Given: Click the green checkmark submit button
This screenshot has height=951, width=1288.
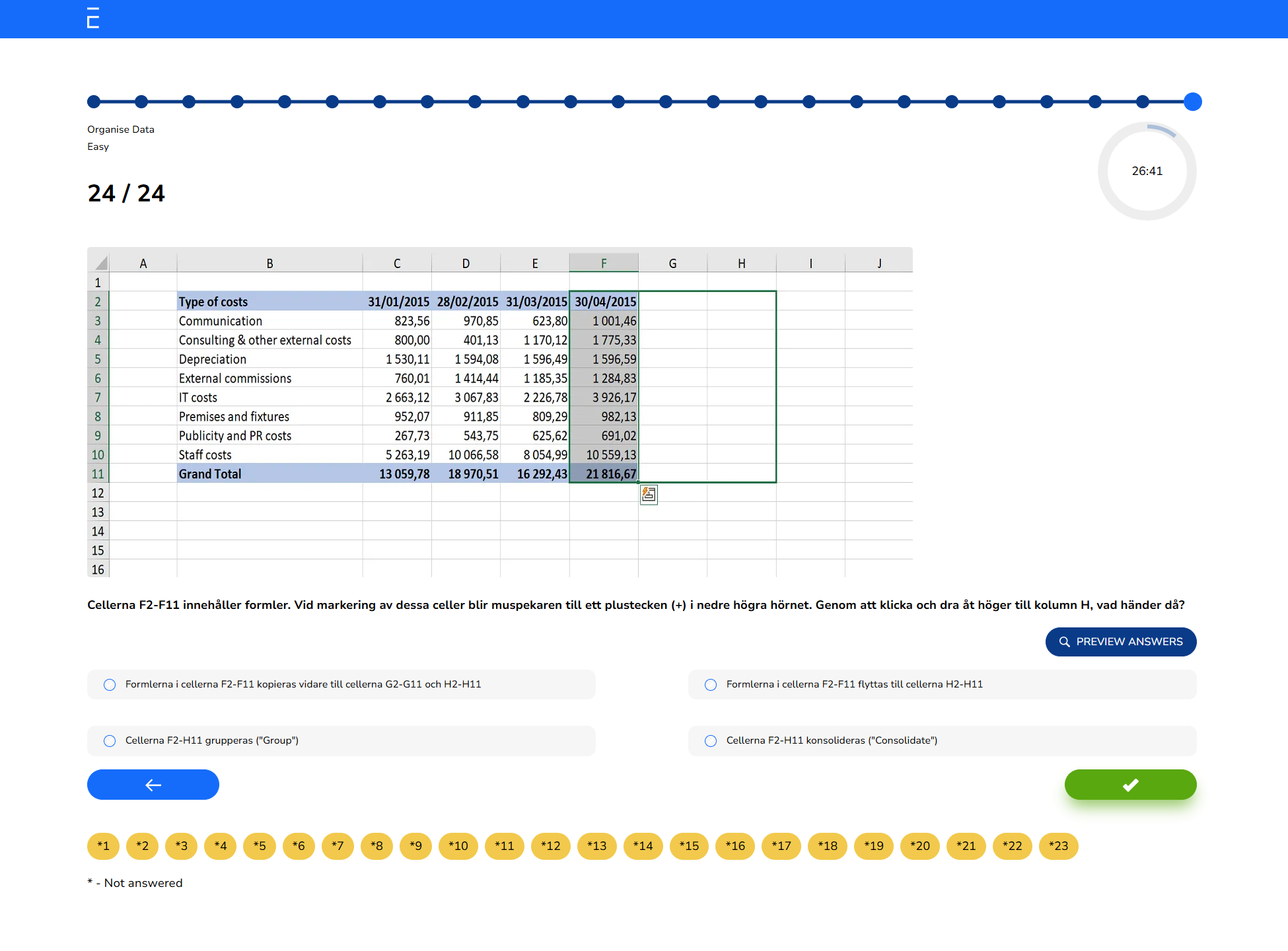Looking at the screenshot, I should [x=1130, y=785].
